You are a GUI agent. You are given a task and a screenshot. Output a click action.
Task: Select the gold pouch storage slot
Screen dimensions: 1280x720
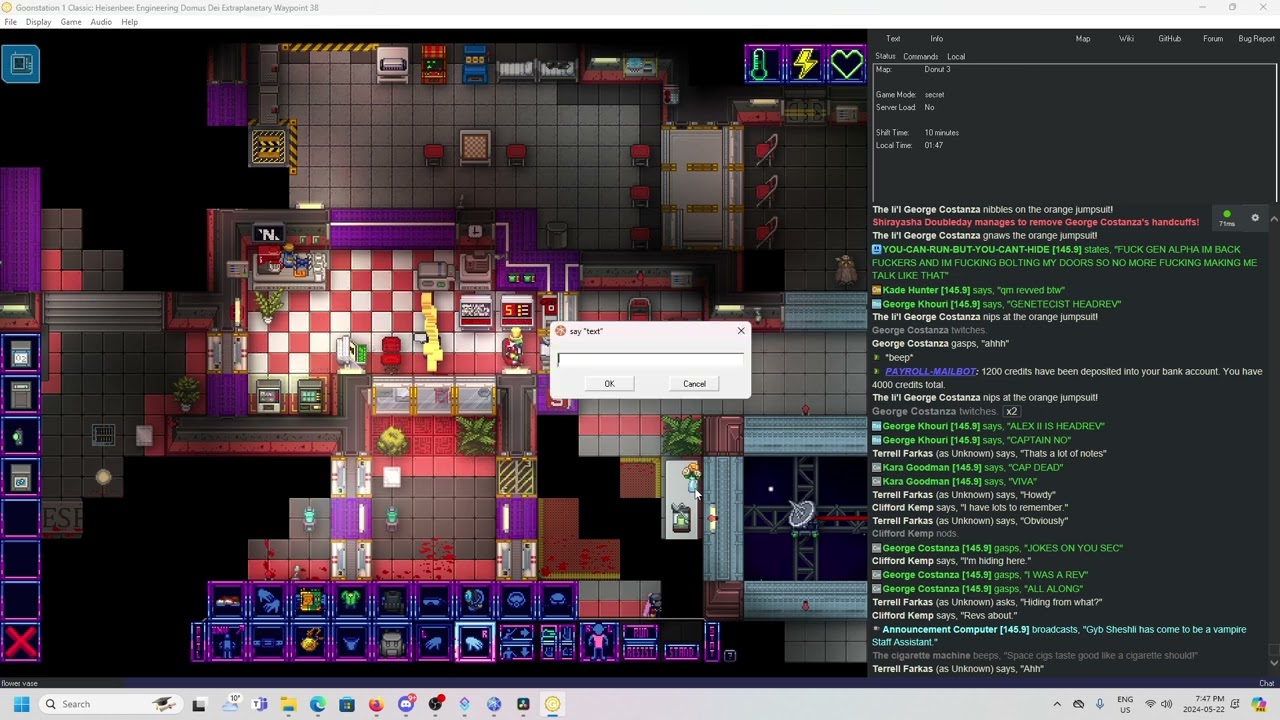[x=309, y=642]
